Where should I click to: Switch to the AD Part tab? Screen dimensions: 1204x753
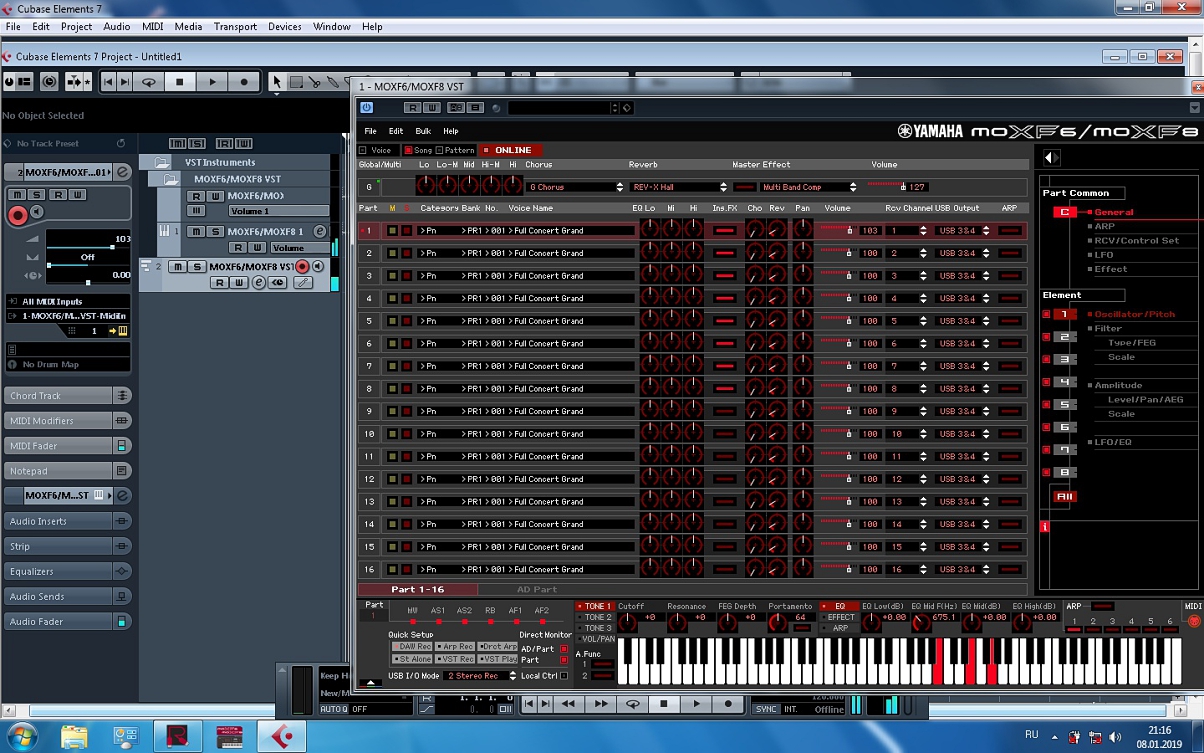(537, 590)
